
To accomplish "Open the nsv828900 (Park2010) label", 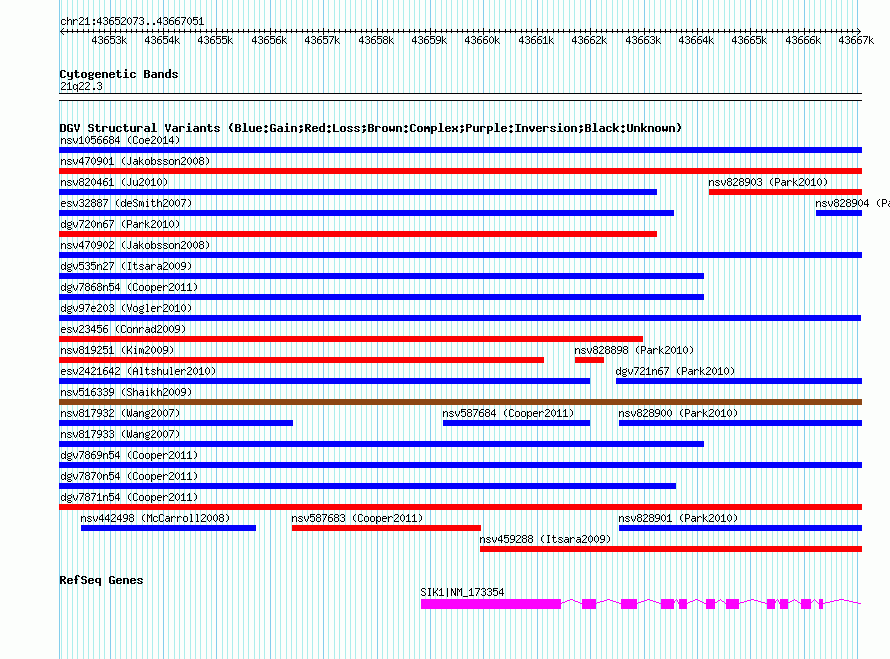I will [678, 413].
